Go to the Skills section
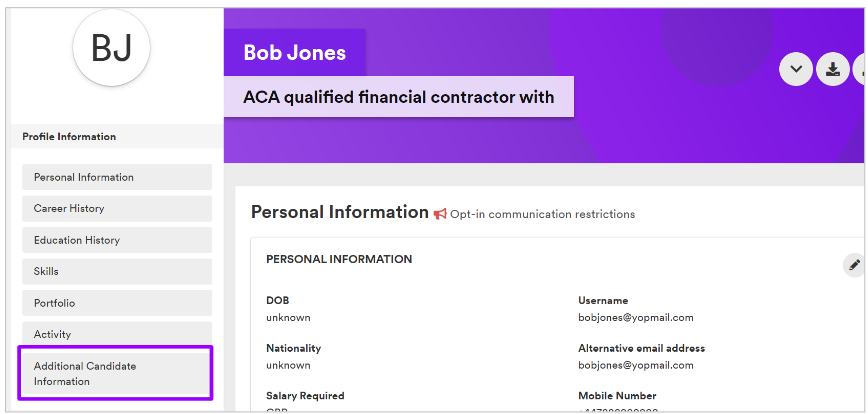 coord(117,272)
